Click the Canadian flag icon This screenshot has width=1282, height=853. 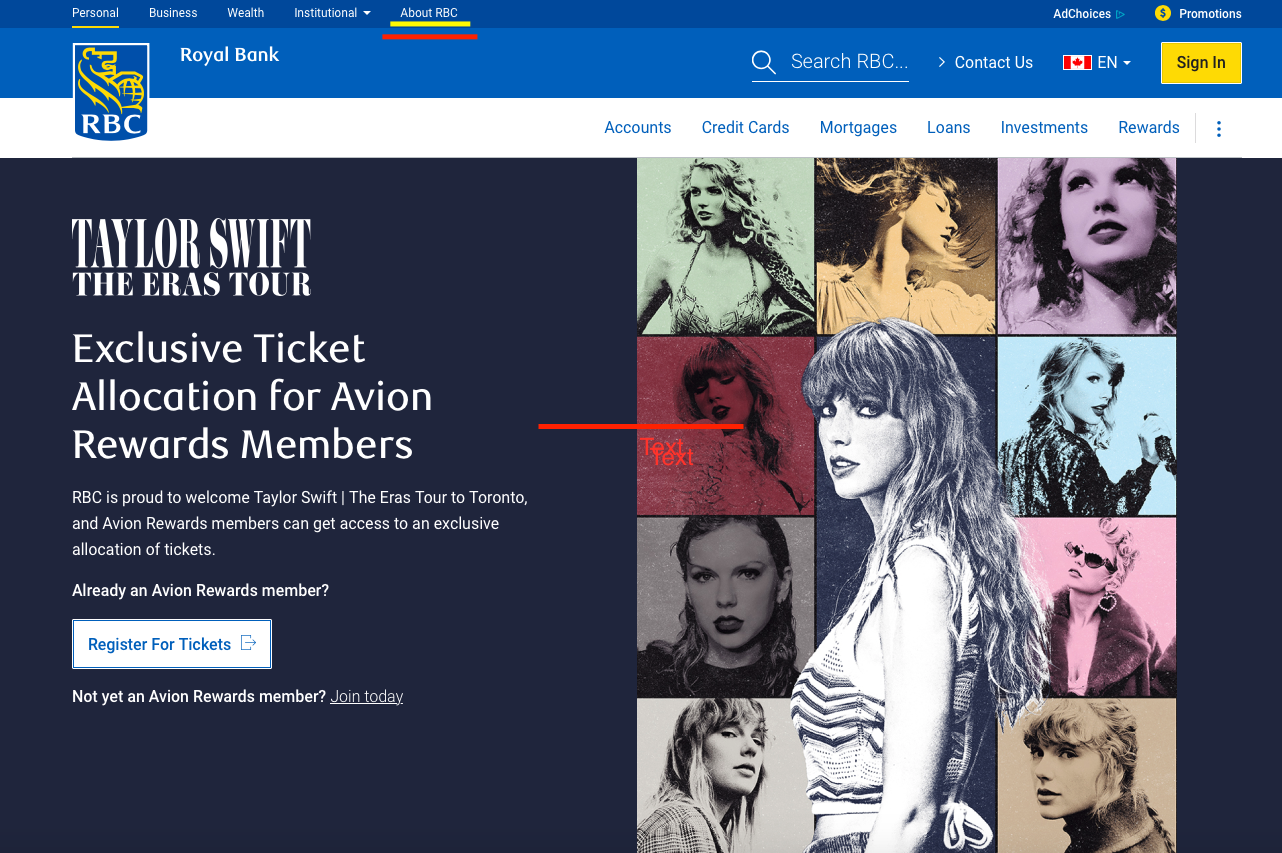(1077, 62)
